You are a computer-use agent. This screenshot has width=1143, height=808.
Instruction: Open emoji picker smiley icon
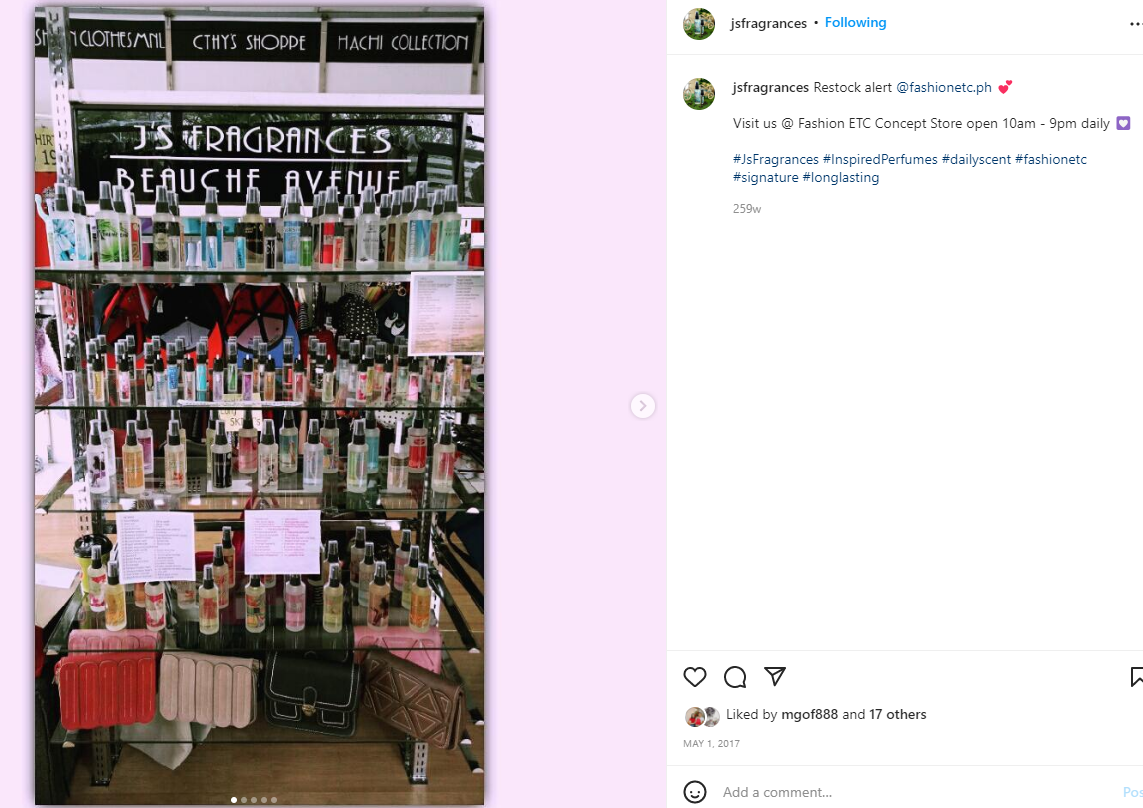pos(695,792)
